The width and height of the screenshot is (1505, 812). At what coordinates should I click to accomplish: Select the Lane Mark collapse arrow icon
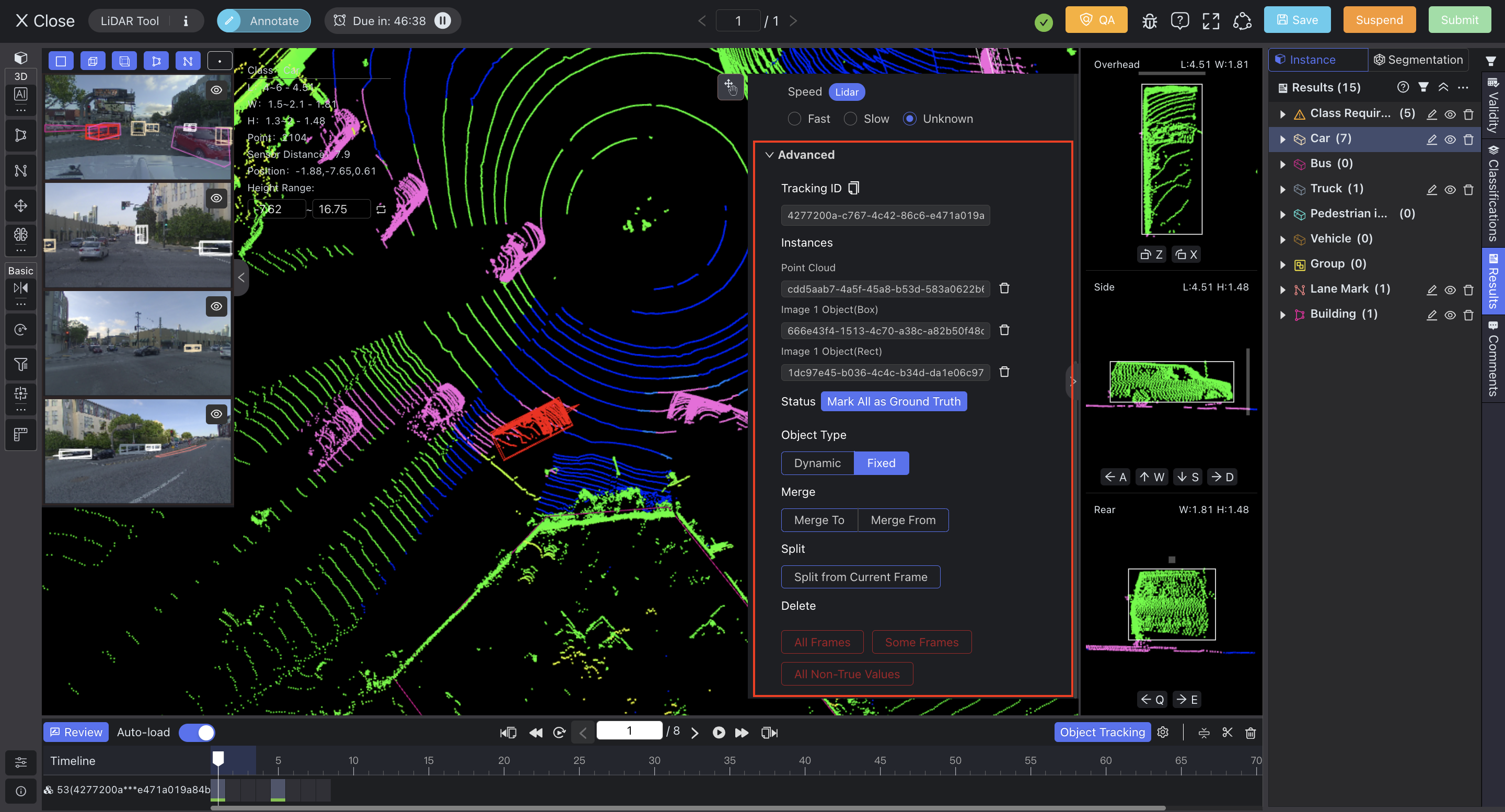pyautogui.click(x=1284, y=289)
